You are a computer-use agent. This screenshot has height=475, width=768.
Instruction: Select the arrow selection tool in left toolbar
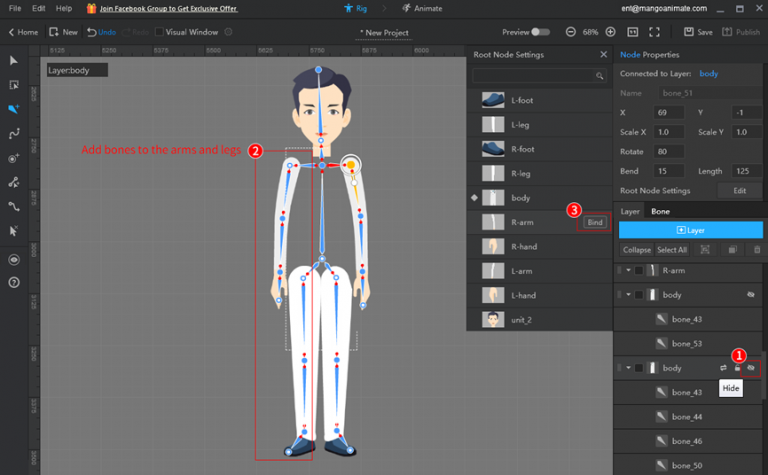coord(14,60)
